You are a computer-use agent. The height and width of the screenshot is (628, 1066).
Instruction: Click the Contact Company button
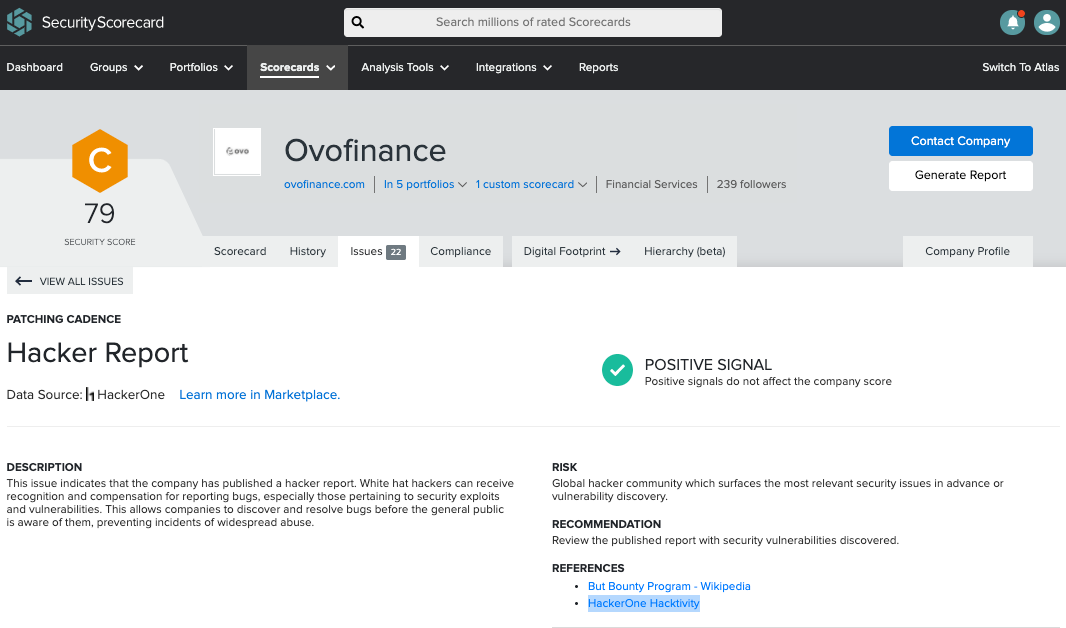point(961,141)
